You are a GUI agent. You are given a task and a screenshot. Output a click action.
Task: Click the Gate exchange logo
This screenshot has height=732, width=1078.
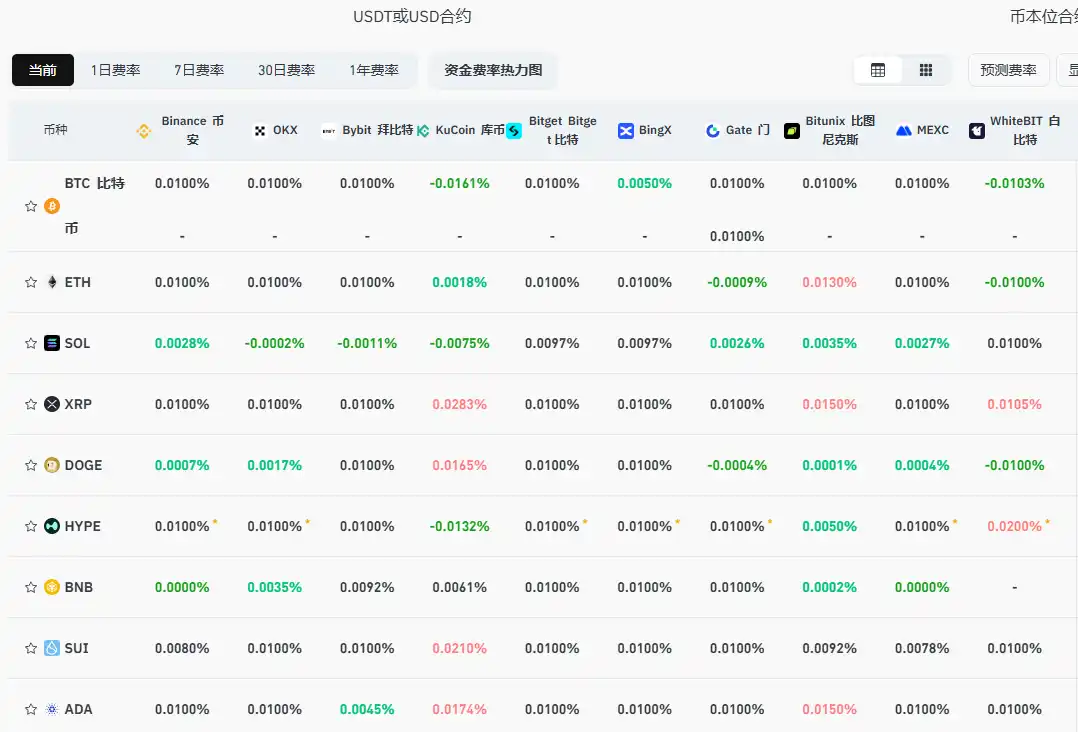[713, 131]
